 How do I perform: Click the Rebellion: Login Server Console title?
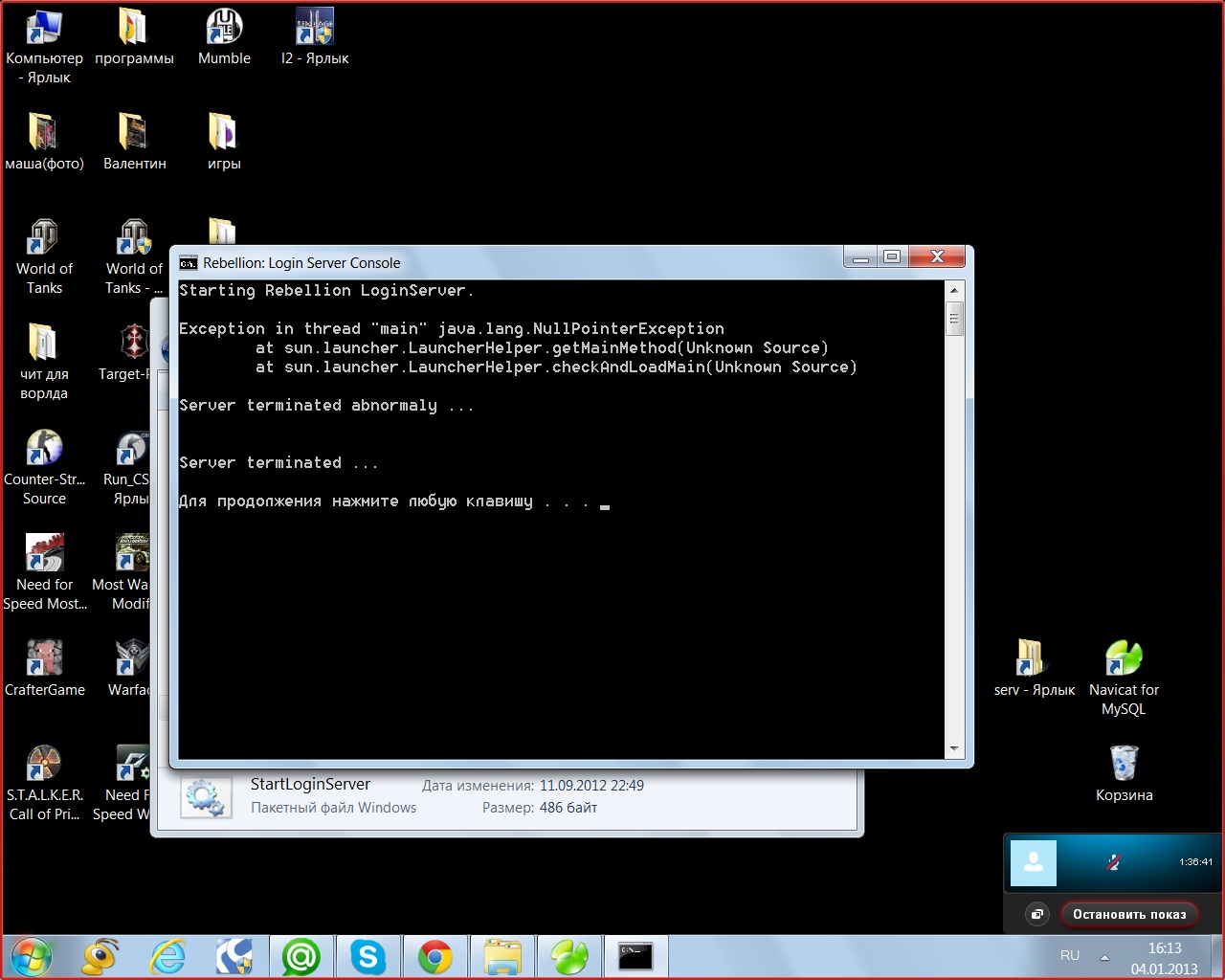pyautogui.click(x=301, y=263)
